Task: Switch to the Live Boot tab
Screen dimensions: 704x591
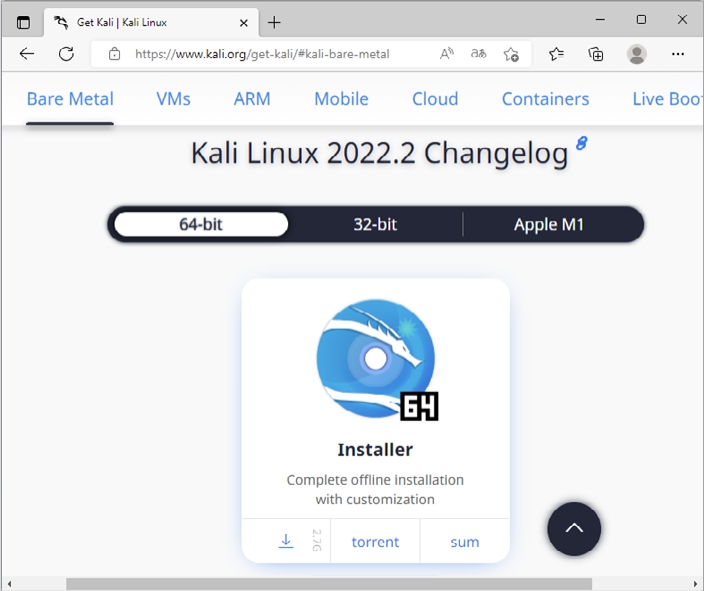Action: (x=667, y=99)
